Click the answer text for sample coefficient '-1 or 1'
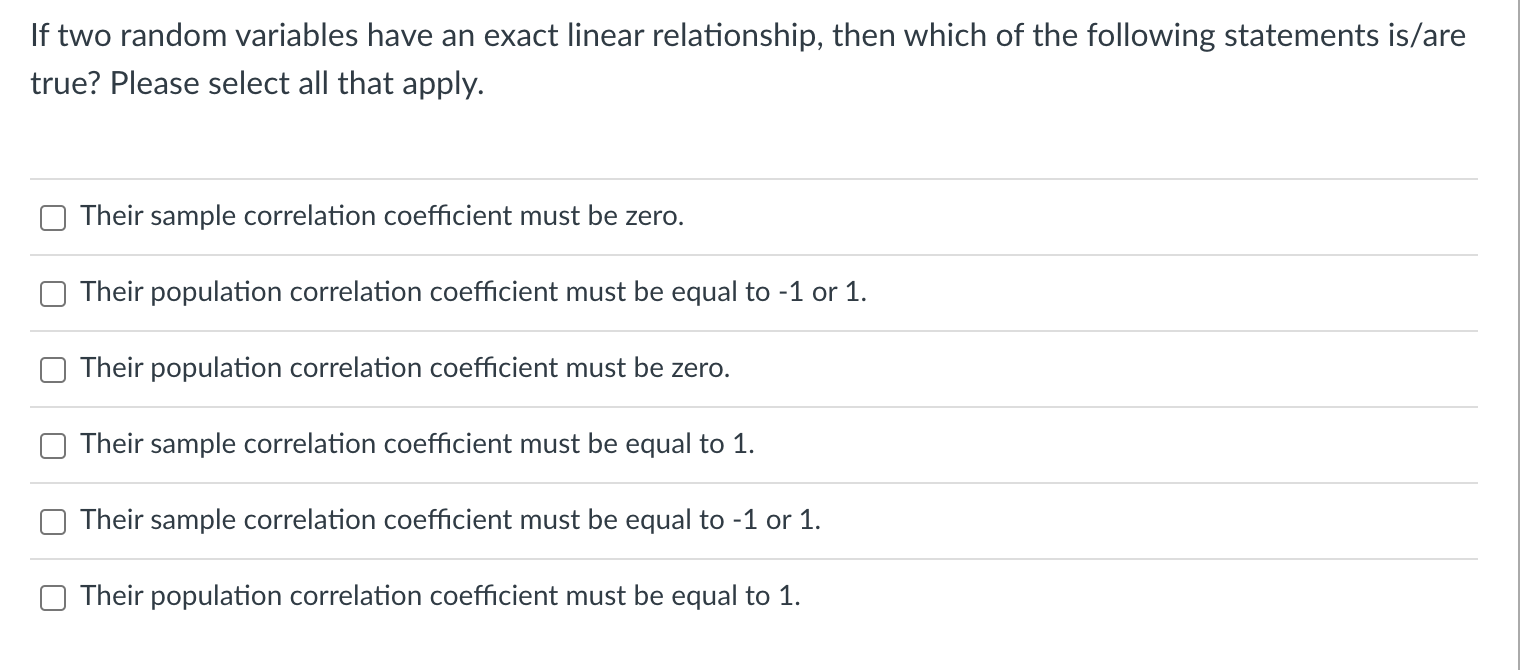Image resolution: width=1524 pixels, height=670 pixels. pyautogui.click(x=450, y=520)
